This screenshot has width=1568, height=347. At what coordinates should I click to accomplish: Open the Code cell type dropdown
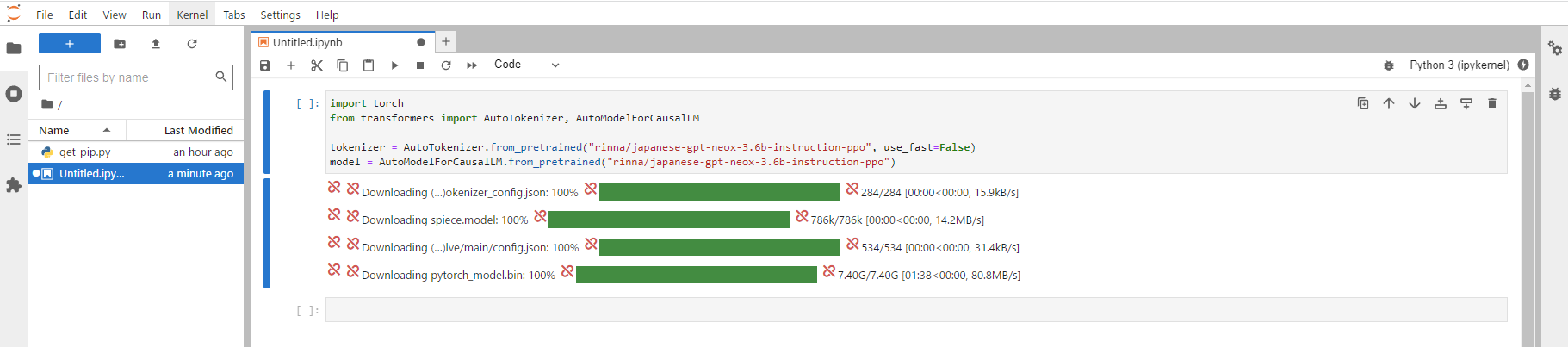click(526, 65)
